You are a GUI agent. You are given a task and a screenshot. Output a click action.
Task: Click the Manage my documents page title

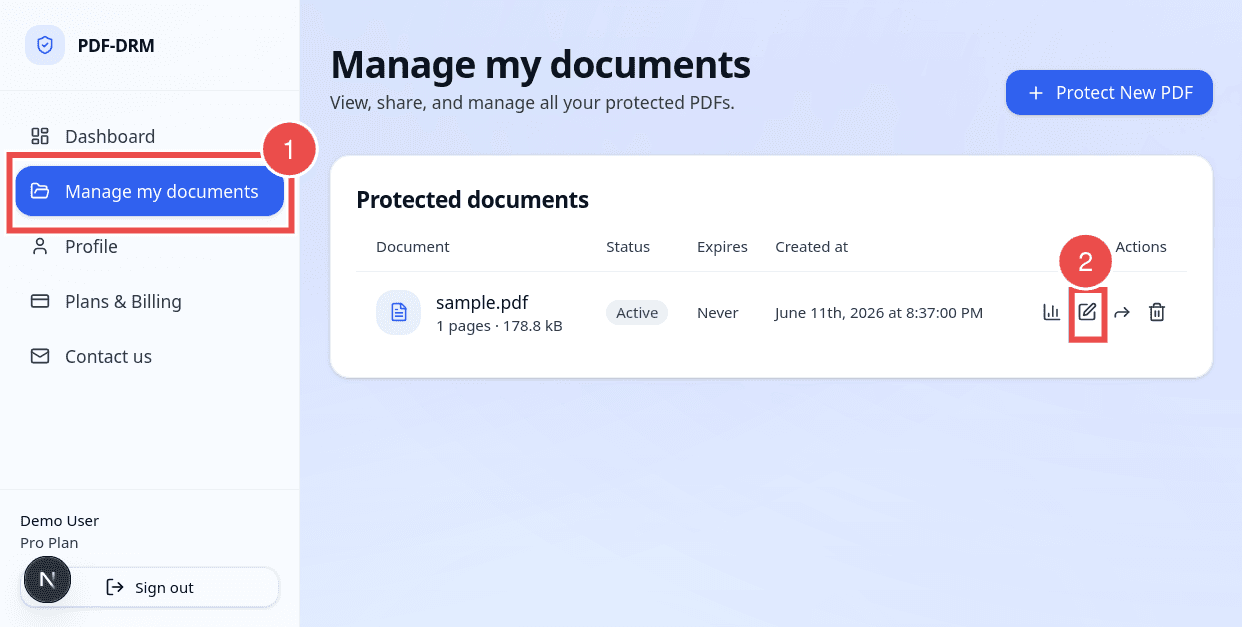(x=540, y=64)
